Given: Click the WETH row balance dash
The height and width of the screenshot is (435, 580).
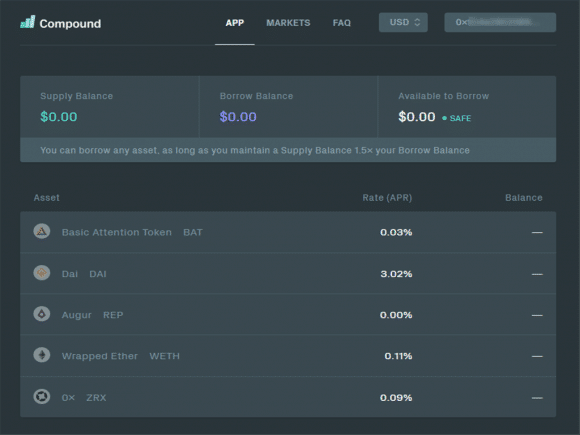Looking at the screenshot, I should pos(537,357).
